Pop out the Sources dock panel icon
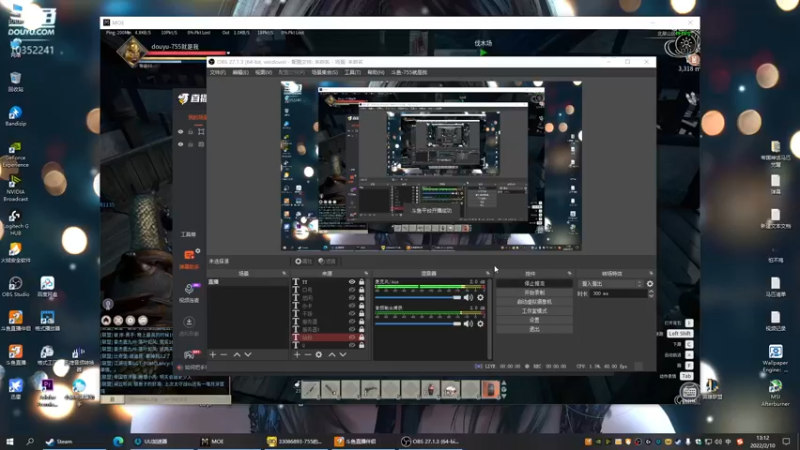This screenshot has height=450, width=800. 366,273
